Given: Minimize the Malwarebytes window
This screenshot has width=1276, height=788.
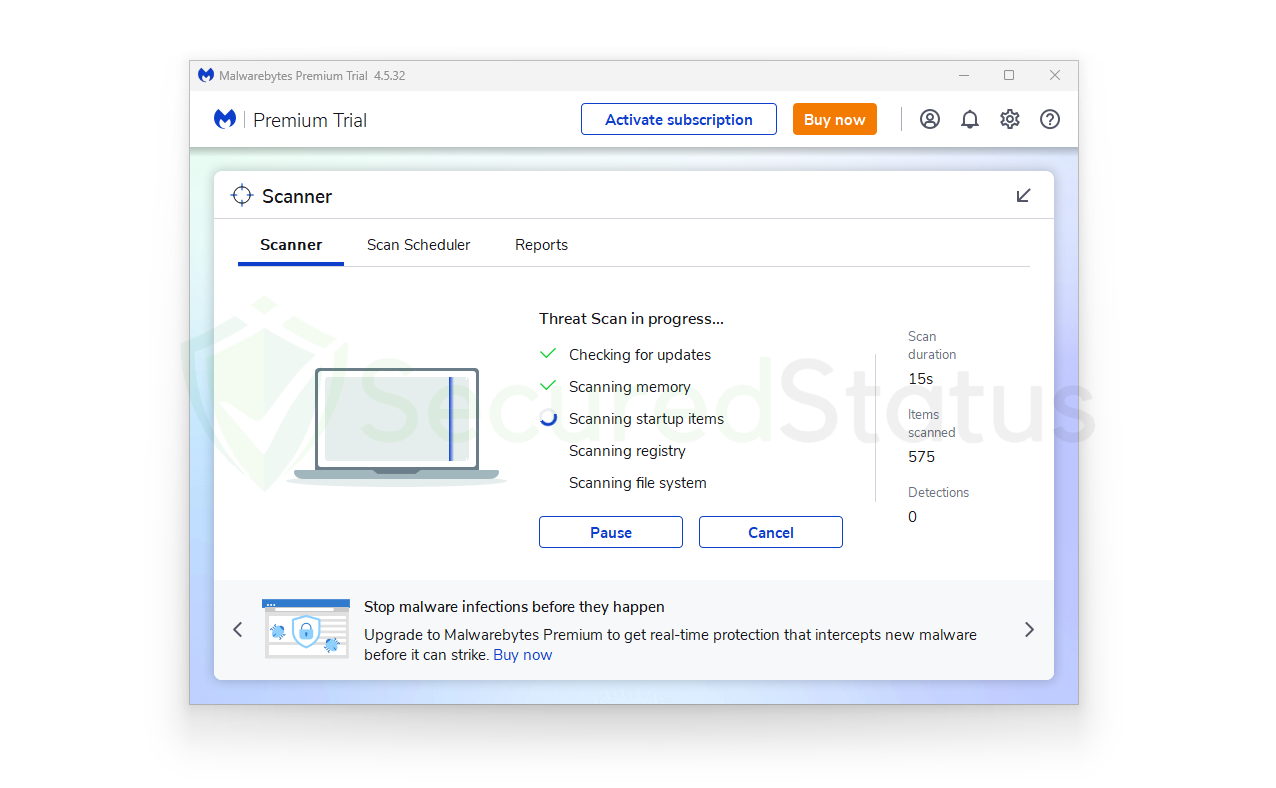Looking at the screenshot, I should (x=964, y=75).
